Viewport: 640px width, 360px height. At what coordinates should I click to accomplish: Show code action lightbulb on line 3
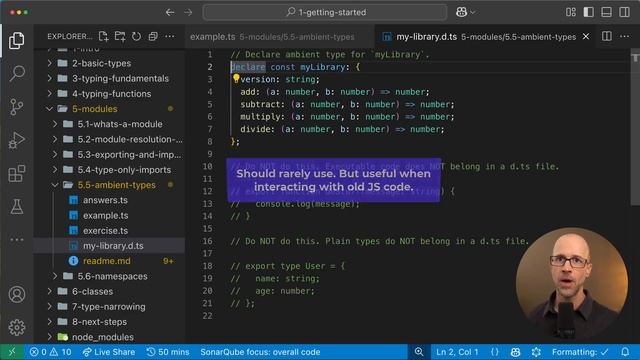click(236, 78)
